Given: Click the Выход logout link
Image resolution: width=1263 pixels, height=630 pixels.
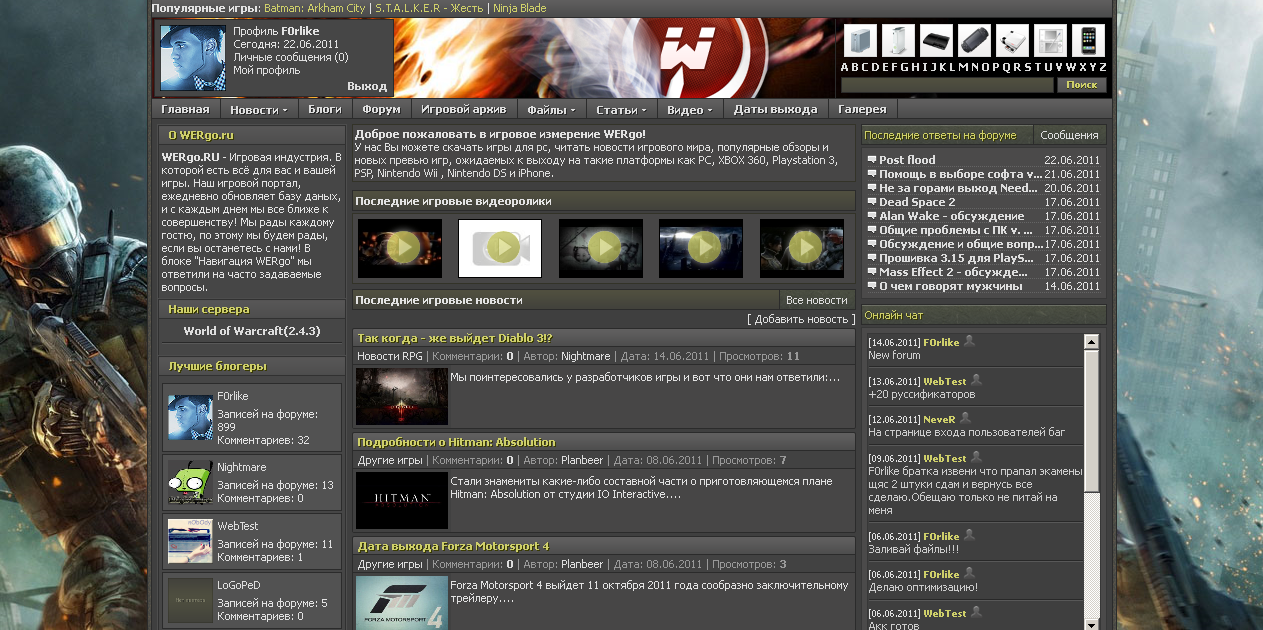Looking at the screenshot, I should click(x=367, y=86).
